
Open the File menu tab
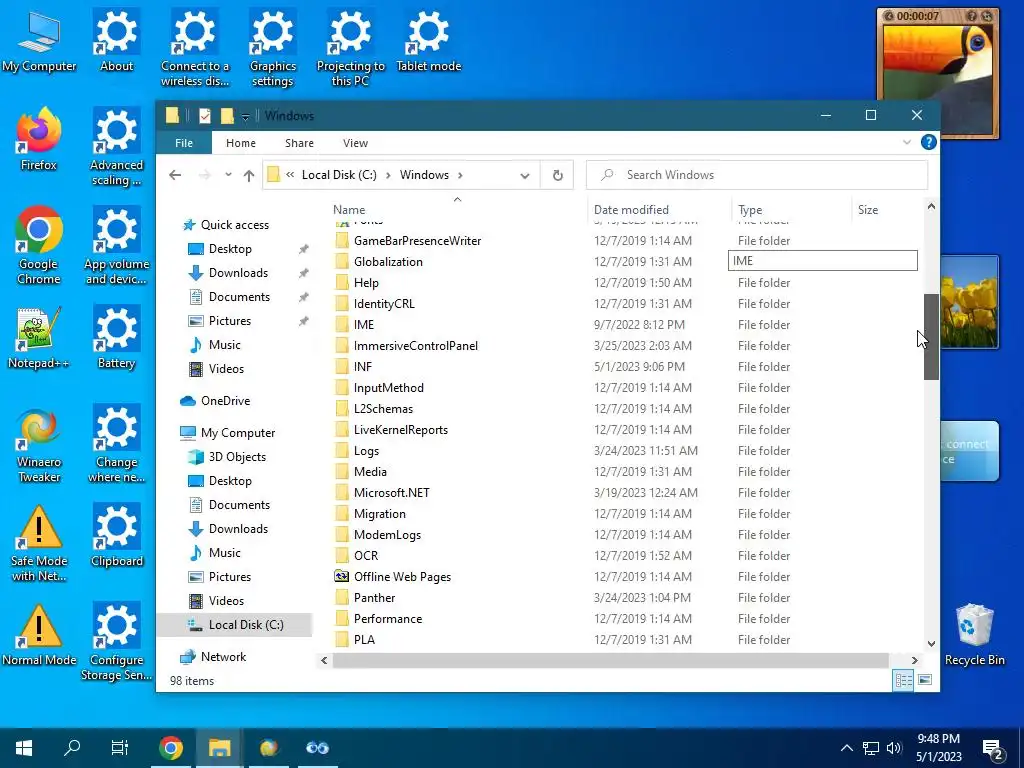184,143
